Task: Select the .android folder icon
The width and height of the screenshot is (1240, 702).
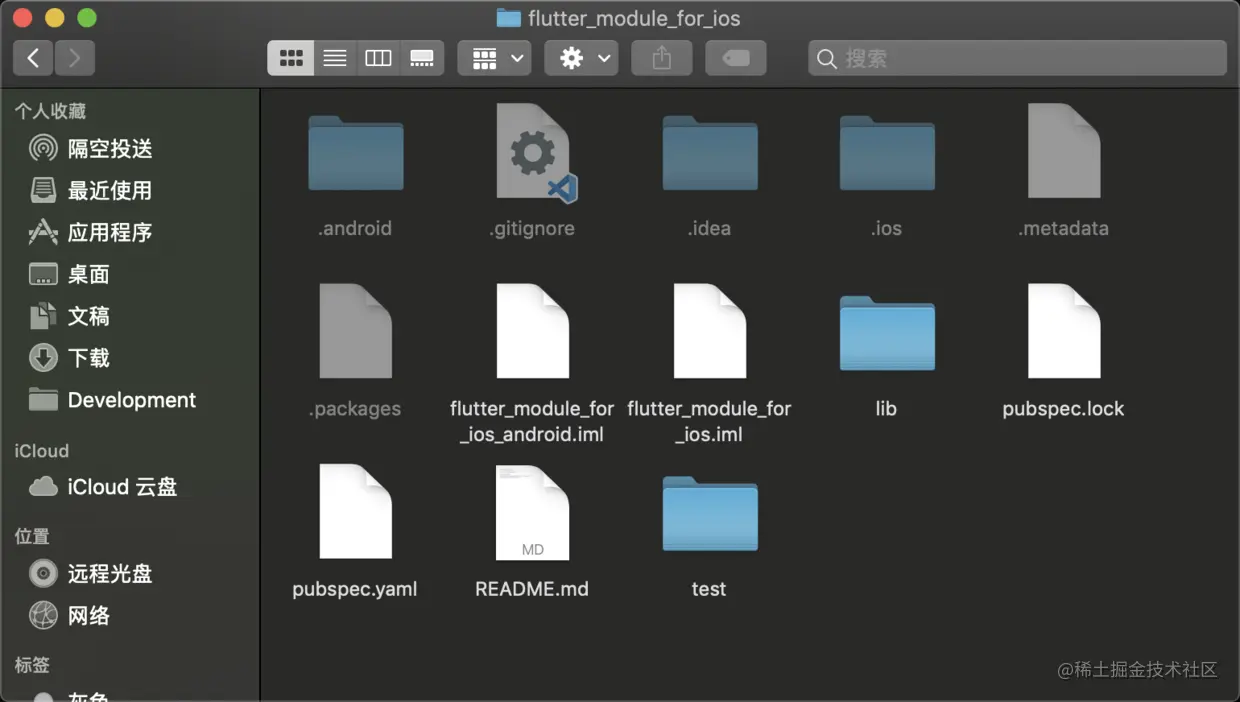Action: pyautogui.click(x=355, y=153)
